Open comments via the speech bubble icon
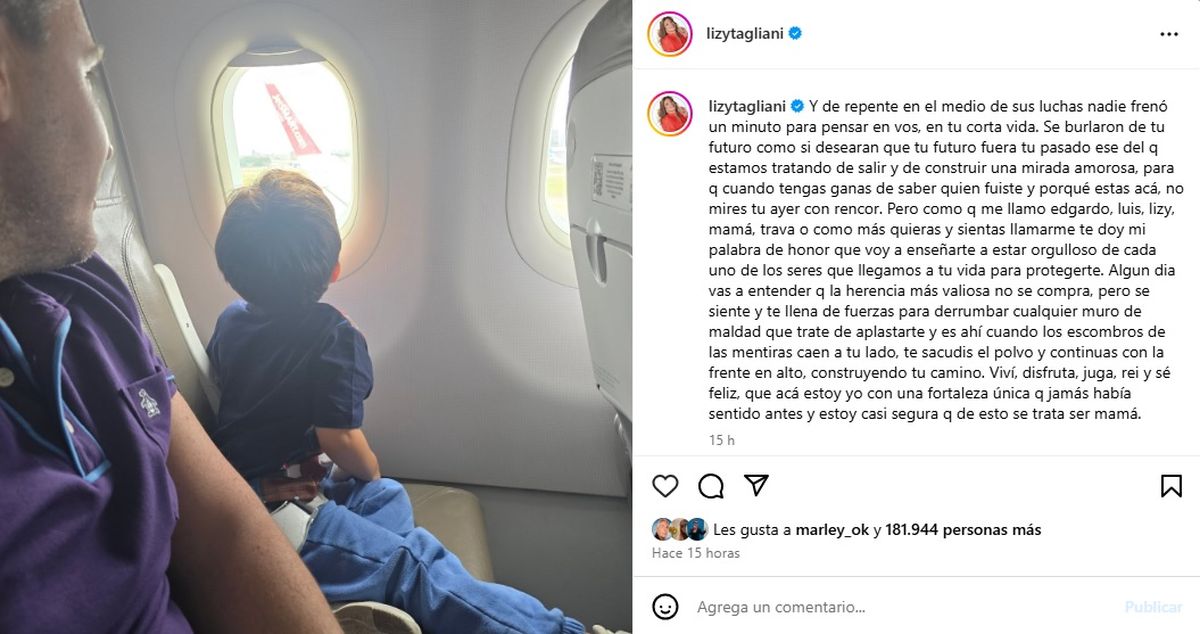Viewport: 1200px width, 634px height. 711,486
